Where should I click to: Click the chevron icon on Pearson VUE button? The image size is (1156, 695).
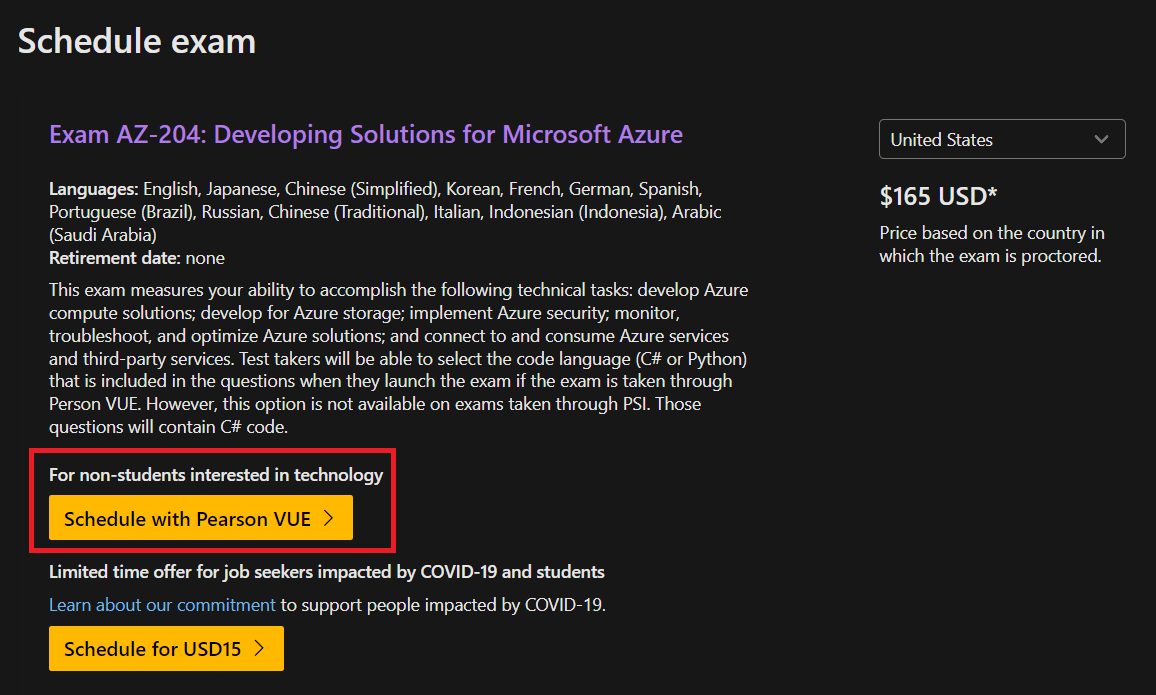click(x=331, y=518)
